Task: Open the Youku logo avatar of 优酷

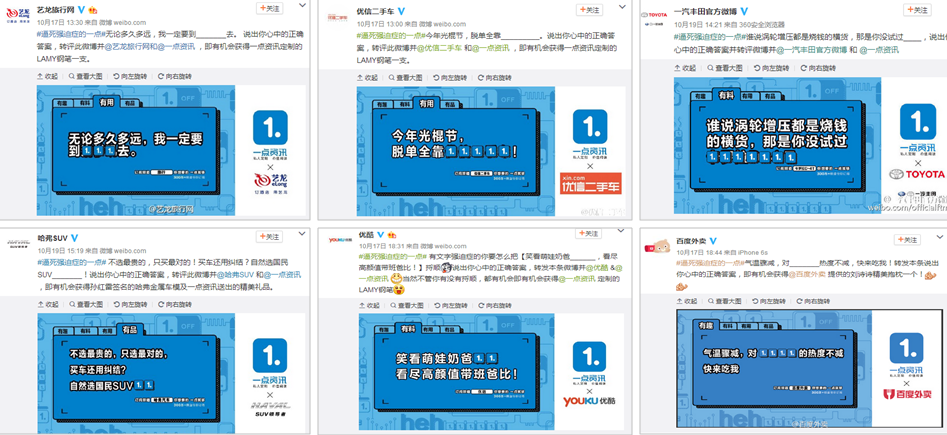Action: pos(341,240)
